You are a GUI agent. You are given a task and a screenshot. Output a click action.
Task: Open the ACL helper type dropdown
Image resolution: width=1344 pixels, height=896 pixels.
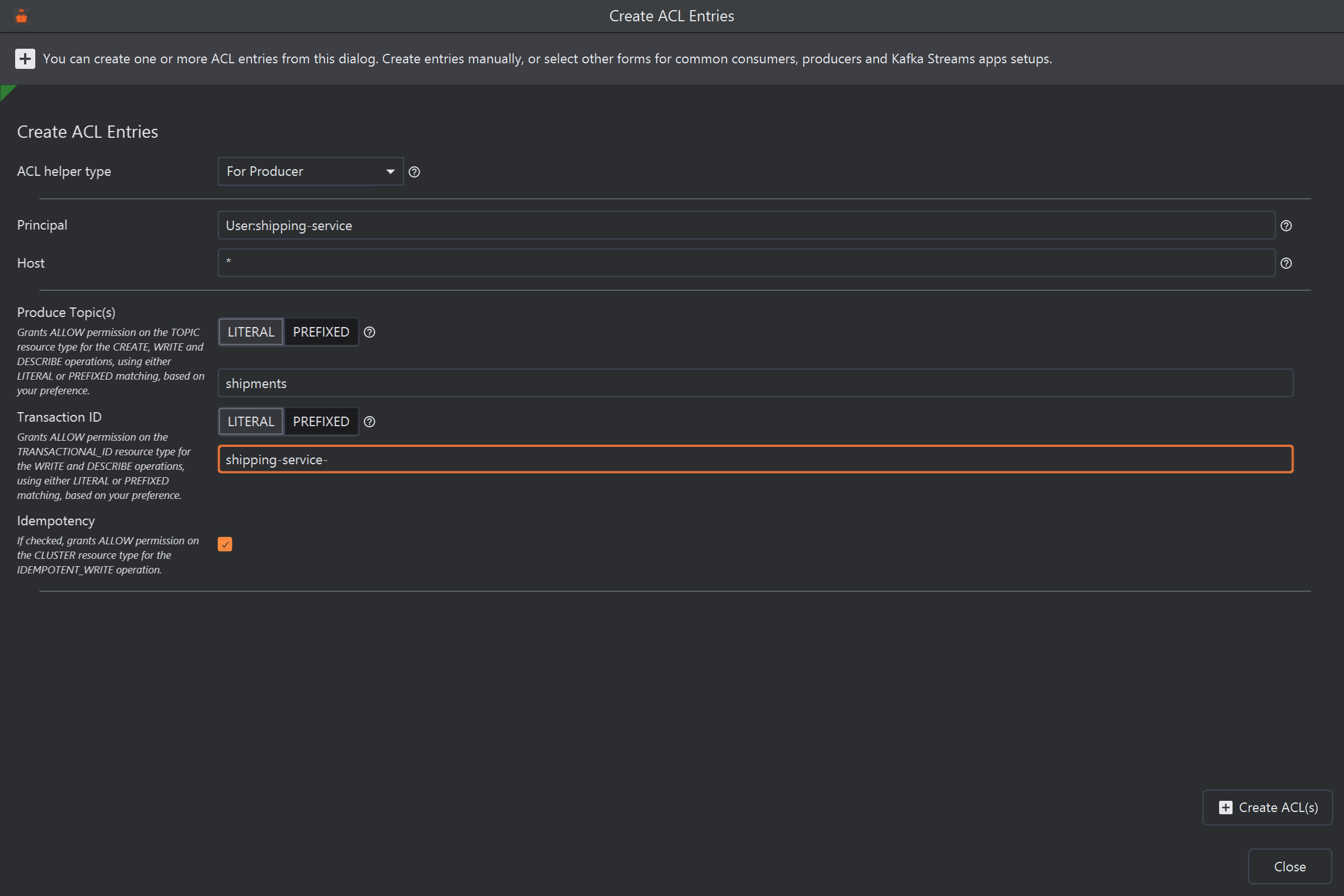[311, 171]
